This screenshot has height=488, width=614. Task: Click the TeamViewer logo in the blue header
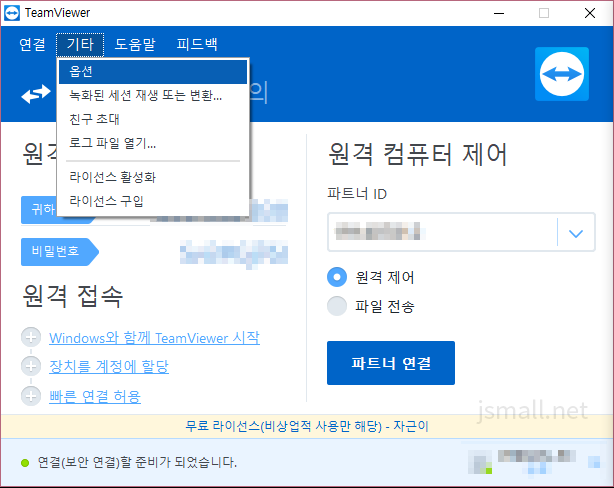tap(562, 74)
